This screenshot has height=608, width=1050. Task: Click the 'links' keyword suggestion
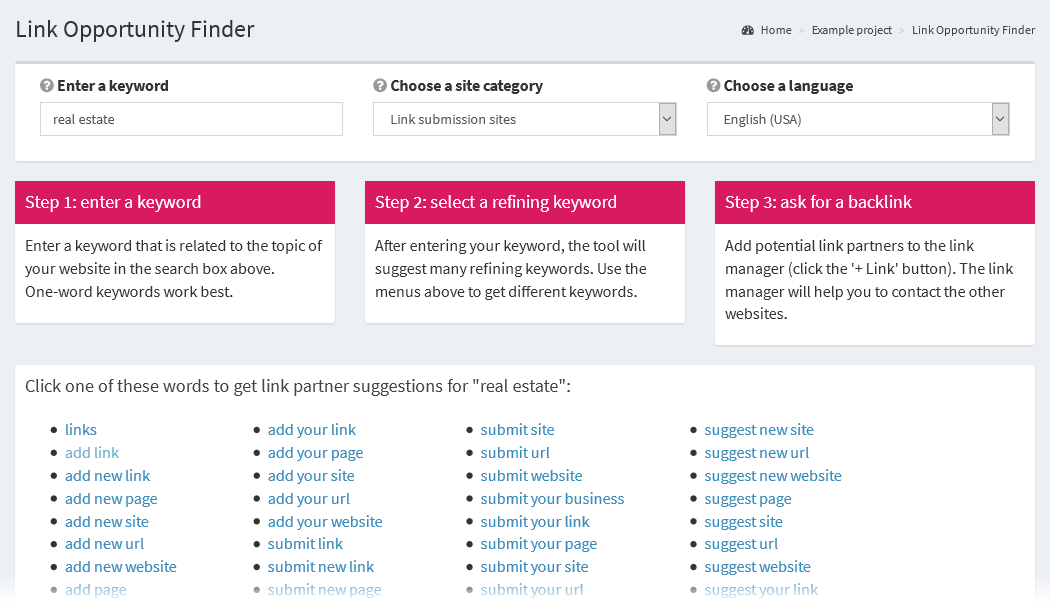[x=80, y=429]
